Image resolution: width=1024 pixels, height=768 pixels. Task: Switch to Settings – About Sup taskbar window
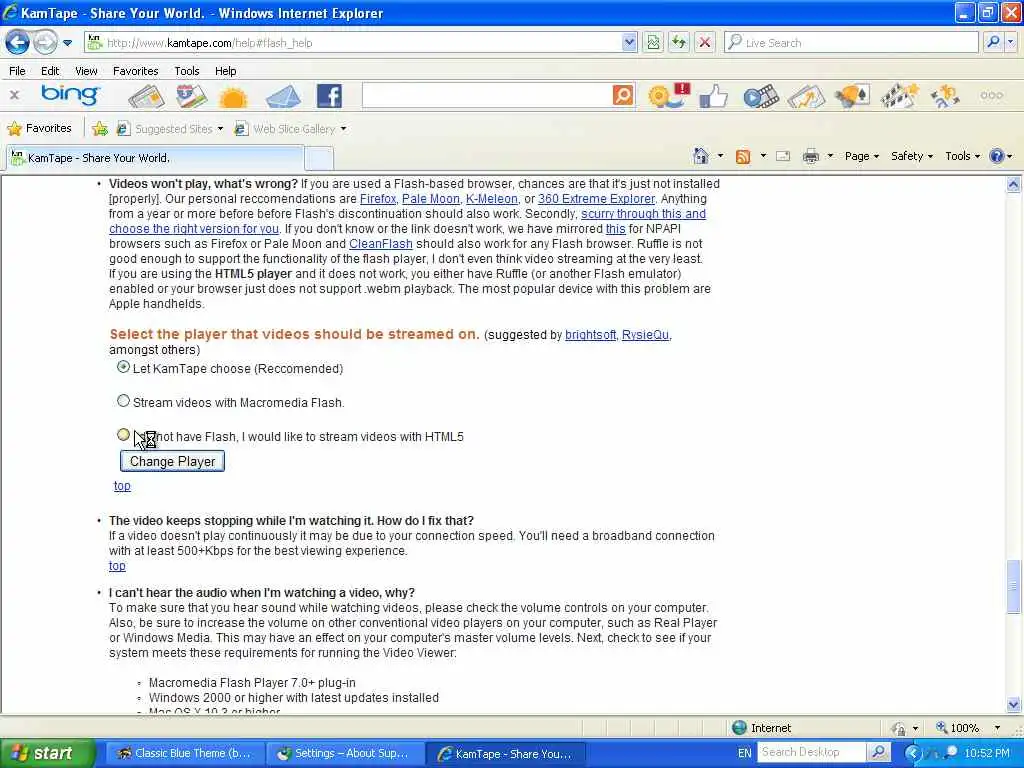(x=344, y=753)
